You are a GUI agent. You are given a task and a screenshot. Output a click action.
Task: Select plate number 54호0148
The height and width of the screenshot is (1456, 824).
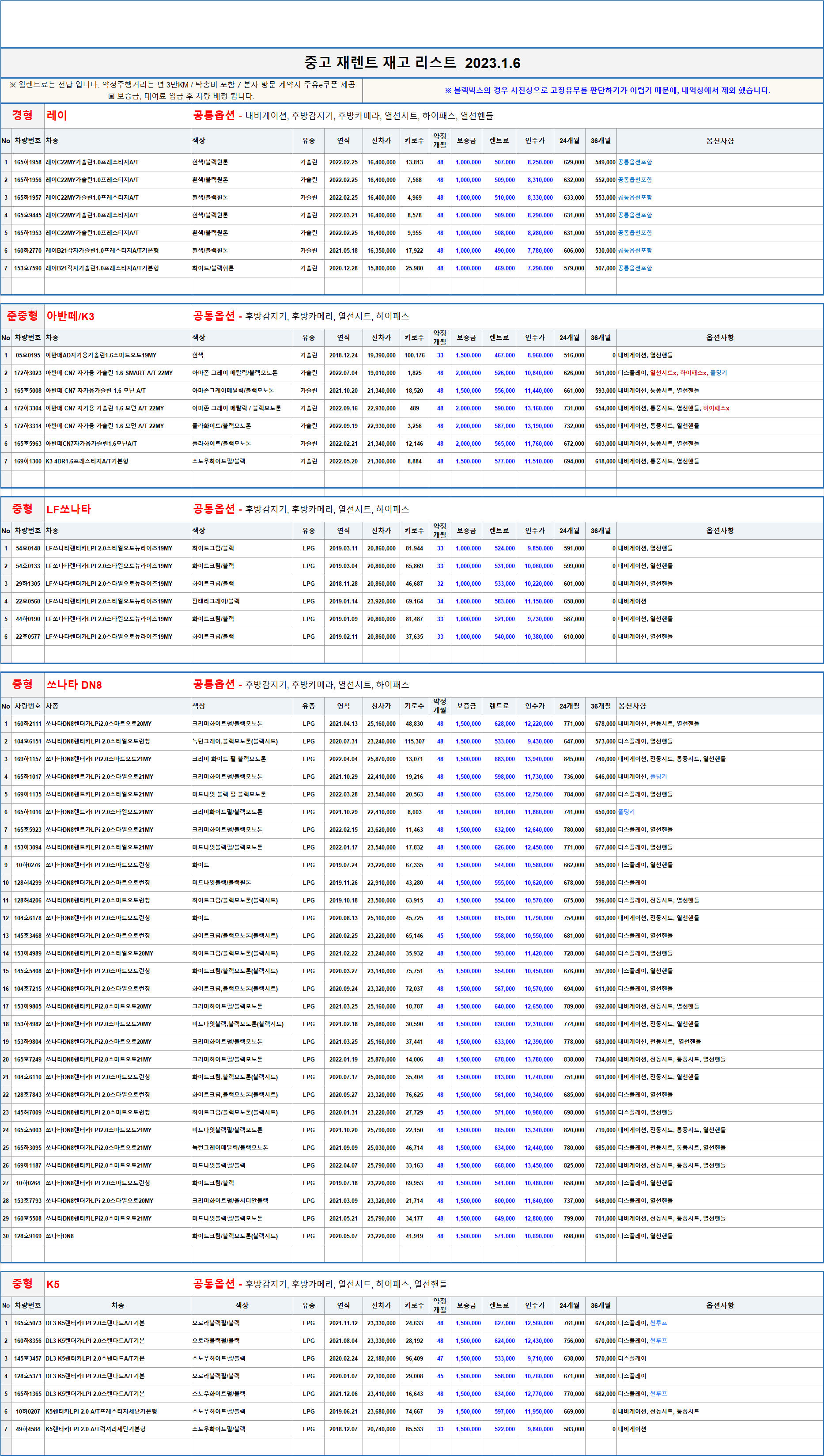click(28, 549)
